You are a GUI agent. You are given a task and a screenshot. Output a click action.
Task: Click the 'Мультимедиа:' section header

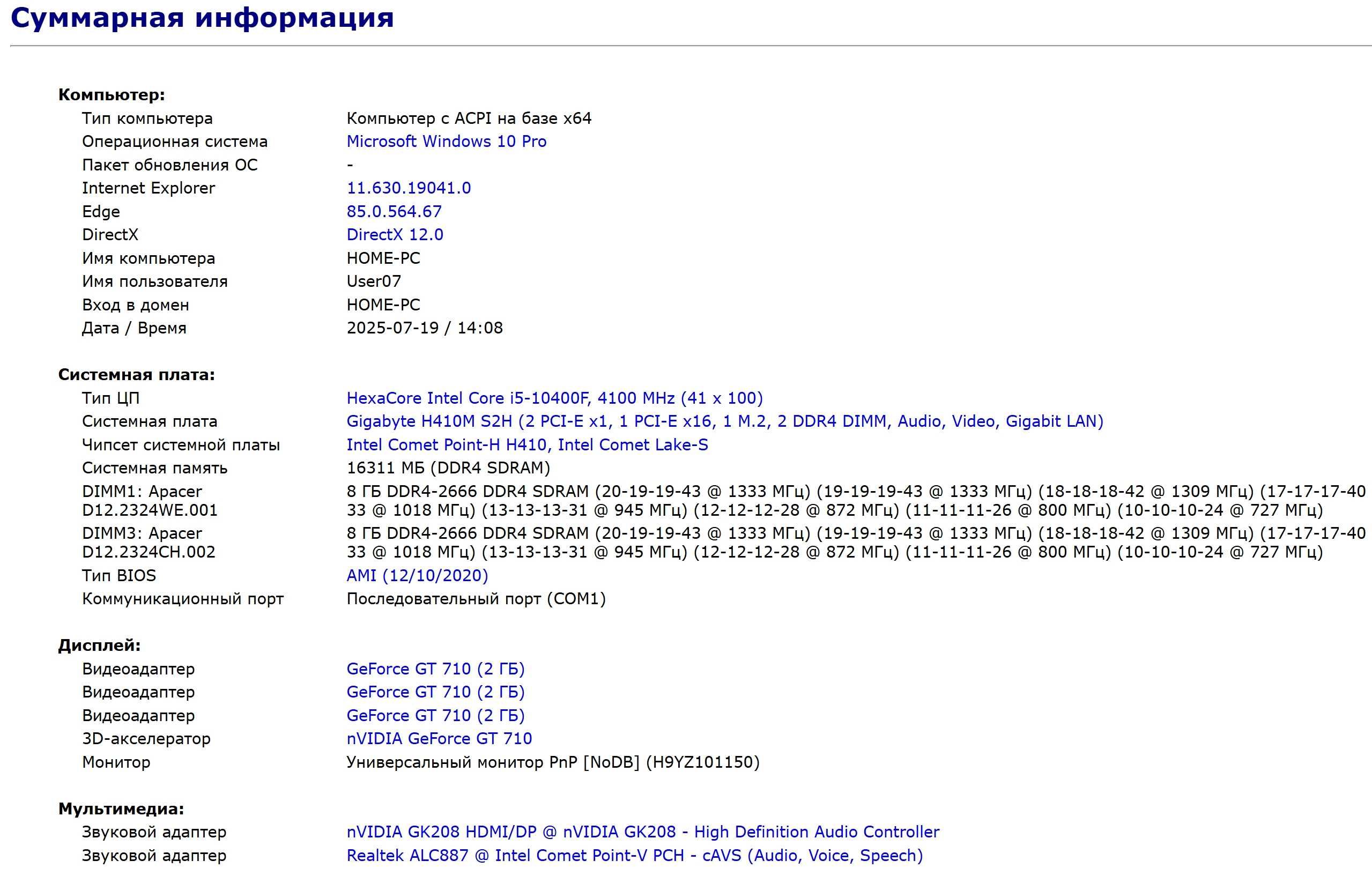point(122,809)
